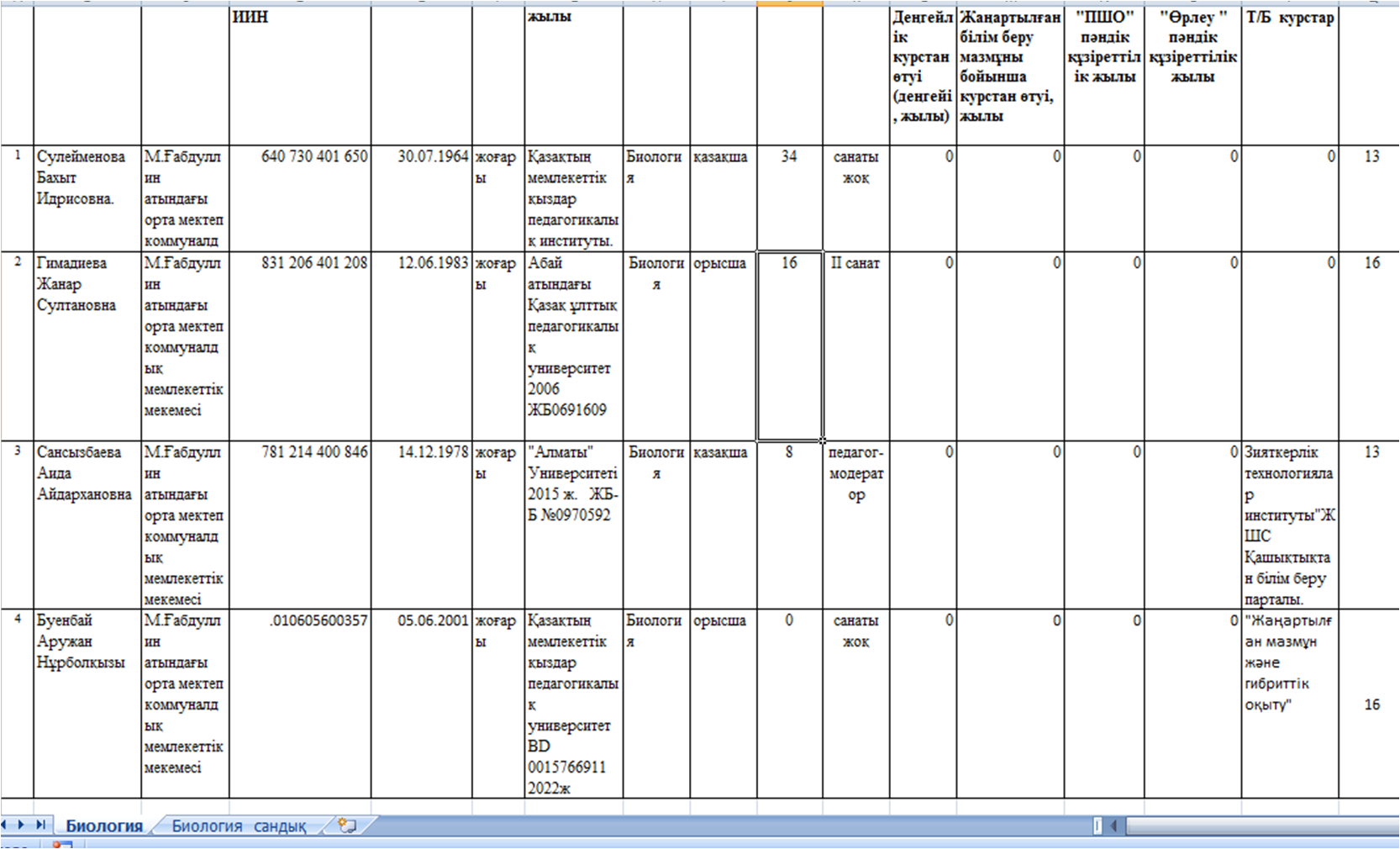Select the cell with 831 206 401 208
This screenshot has width=1400, height=849.
[299, 345]
